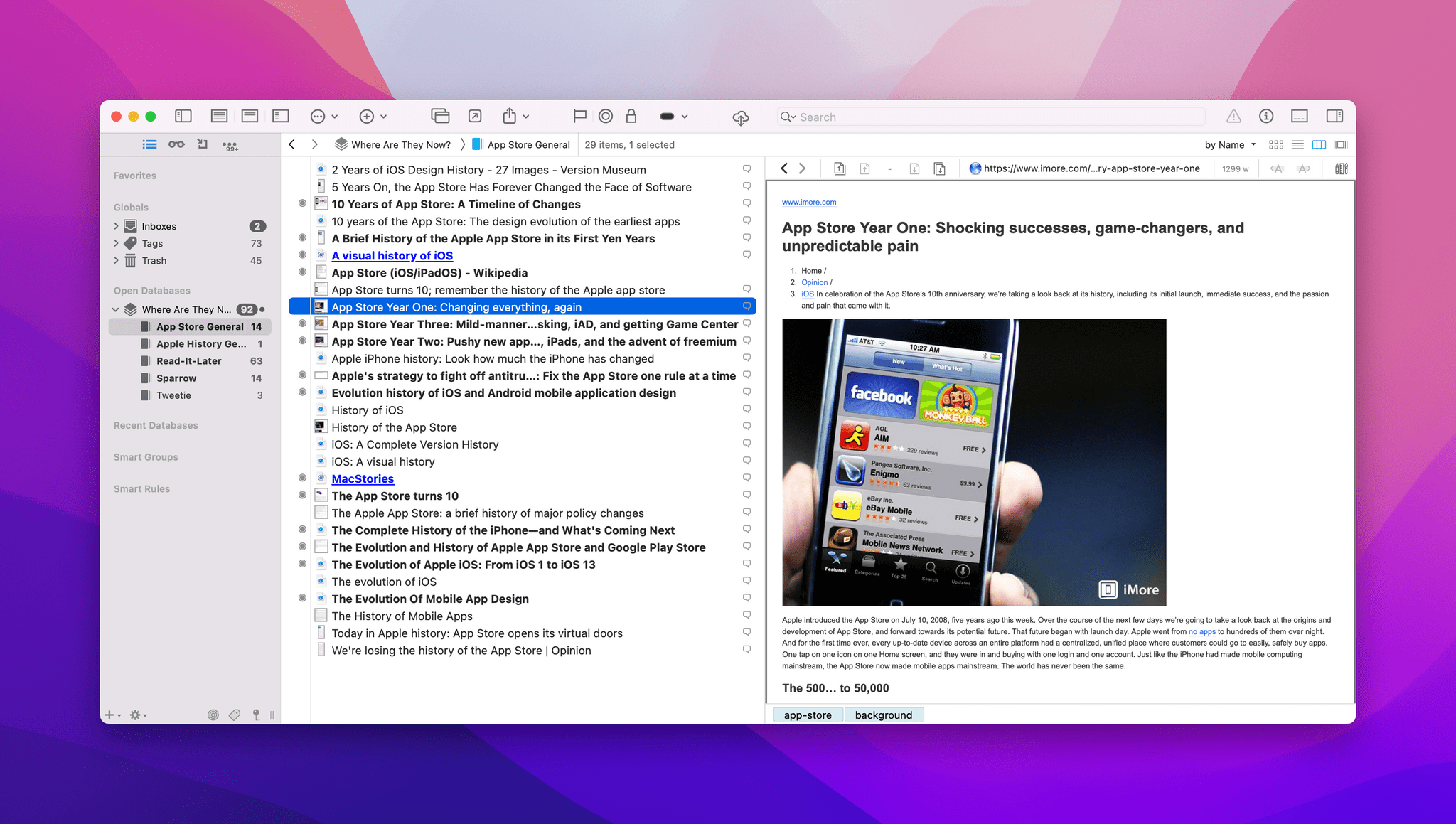Switch to the three-column view icon
Image resolution: width=1456 pixels, height=824 pixels.
click(1319, 144)
